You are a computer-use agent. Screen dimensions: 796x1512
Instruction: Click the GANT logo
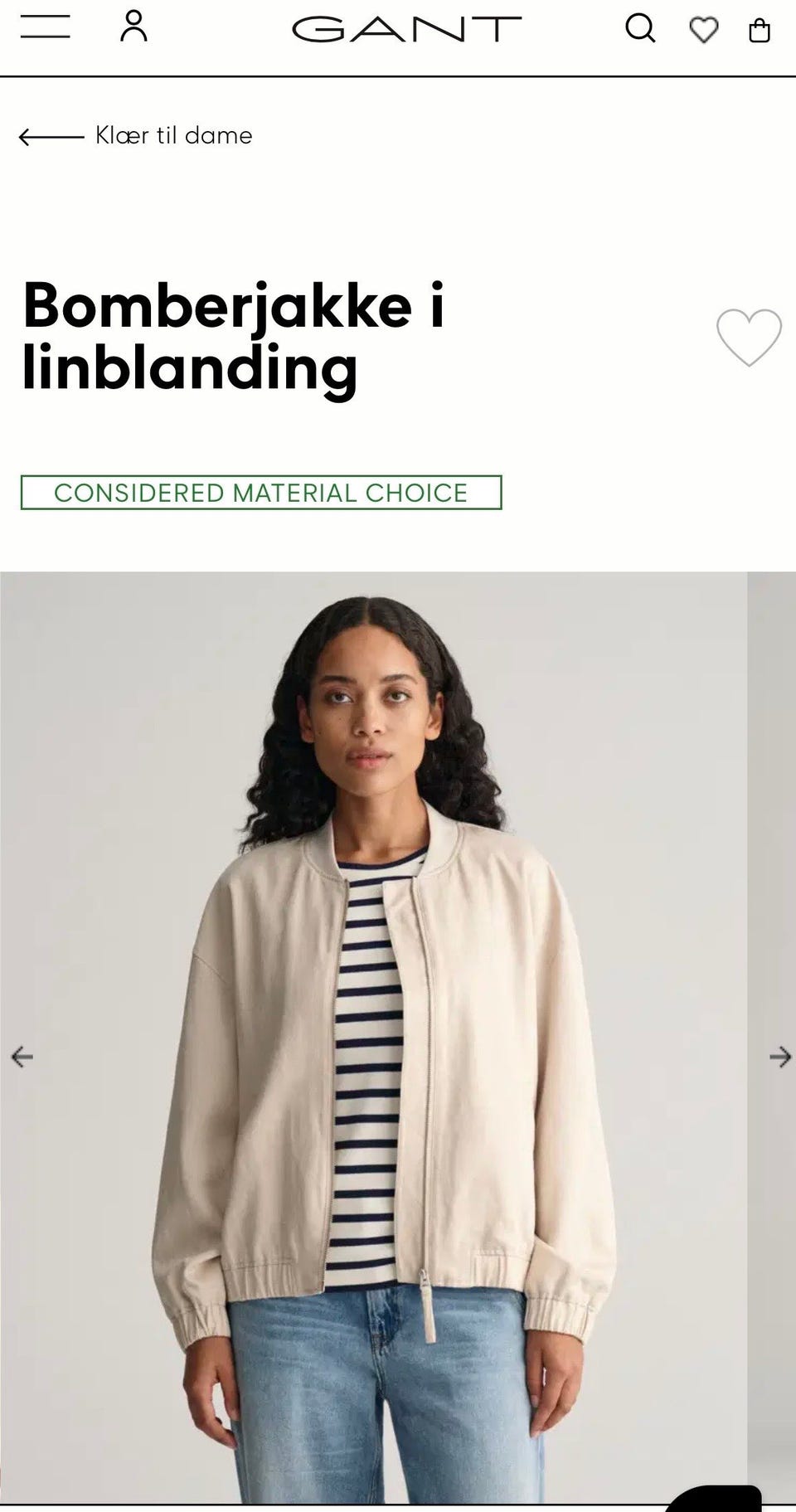406,29
